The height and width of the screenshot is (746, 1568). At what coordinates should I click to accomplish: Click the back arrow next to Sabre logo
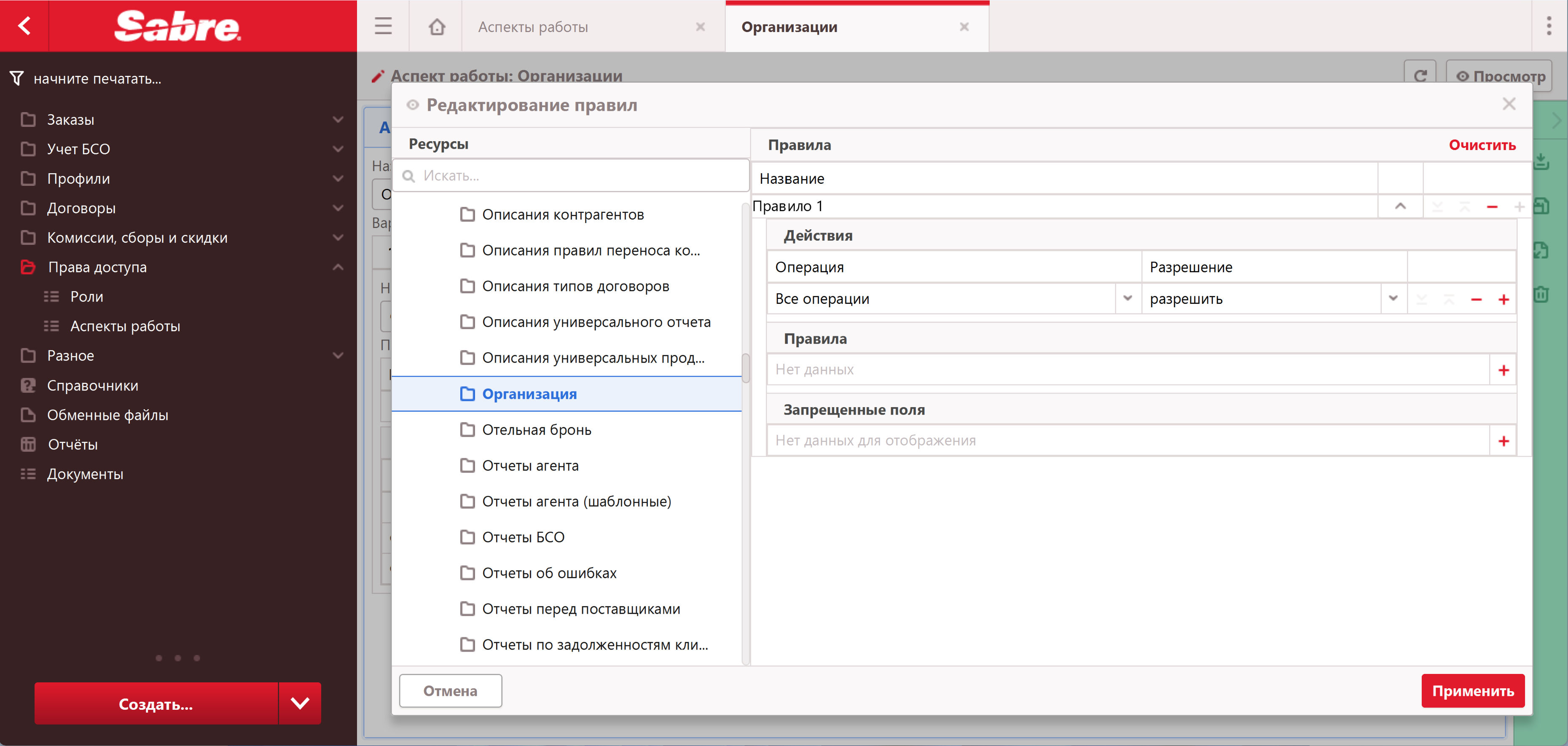point(24,26)
